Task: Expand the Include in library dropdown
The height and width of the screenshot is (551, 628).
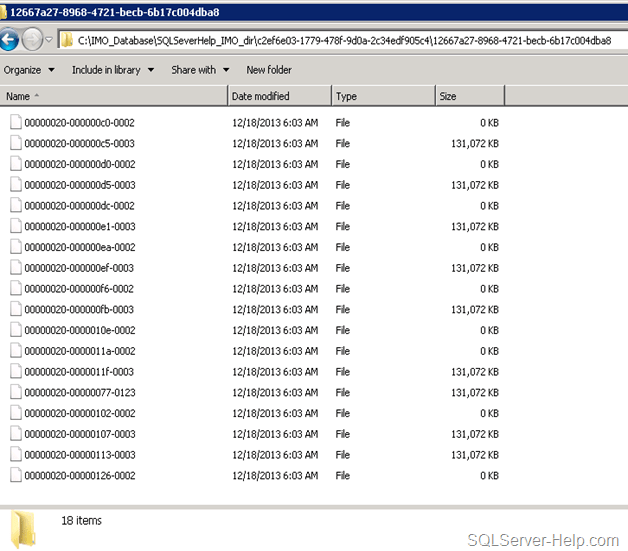Action: 112,70
